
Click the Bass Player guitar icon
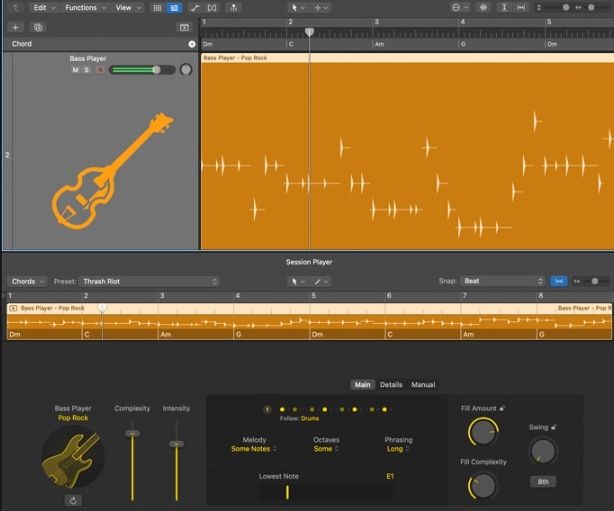point(72,456)
